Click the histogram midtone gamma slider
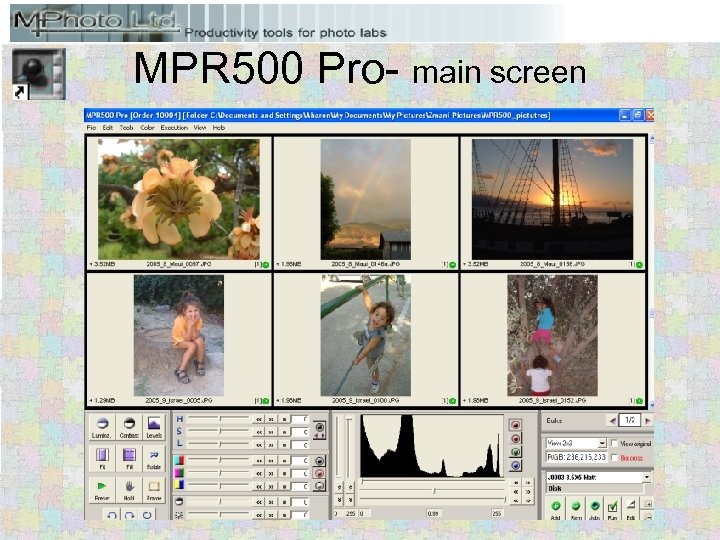 433,490
